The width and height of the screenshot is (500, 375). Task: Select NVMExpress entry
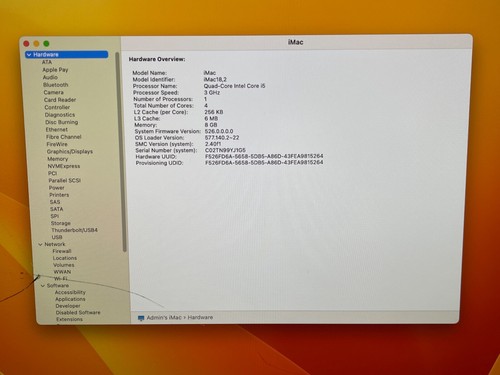click(x=64, y=166)
